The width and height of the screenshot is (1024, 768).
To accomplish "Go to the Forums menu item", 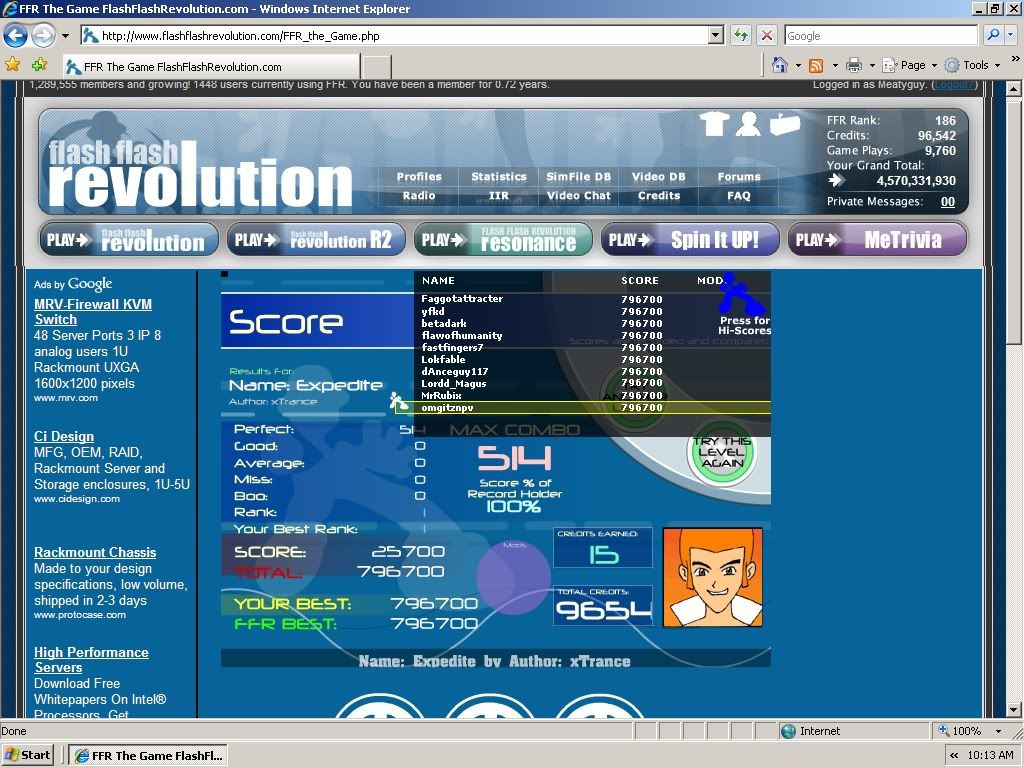I will pyautogui.click(x=739, y=177).
